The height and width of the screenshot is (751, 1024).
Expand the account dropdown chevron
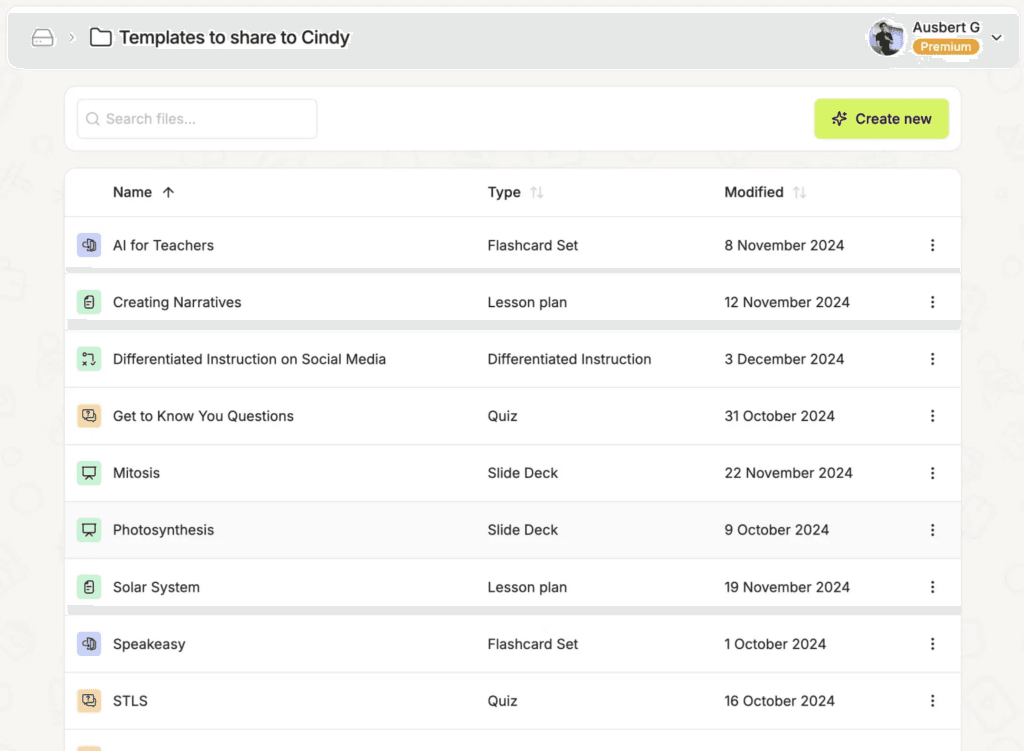(997, 37)
